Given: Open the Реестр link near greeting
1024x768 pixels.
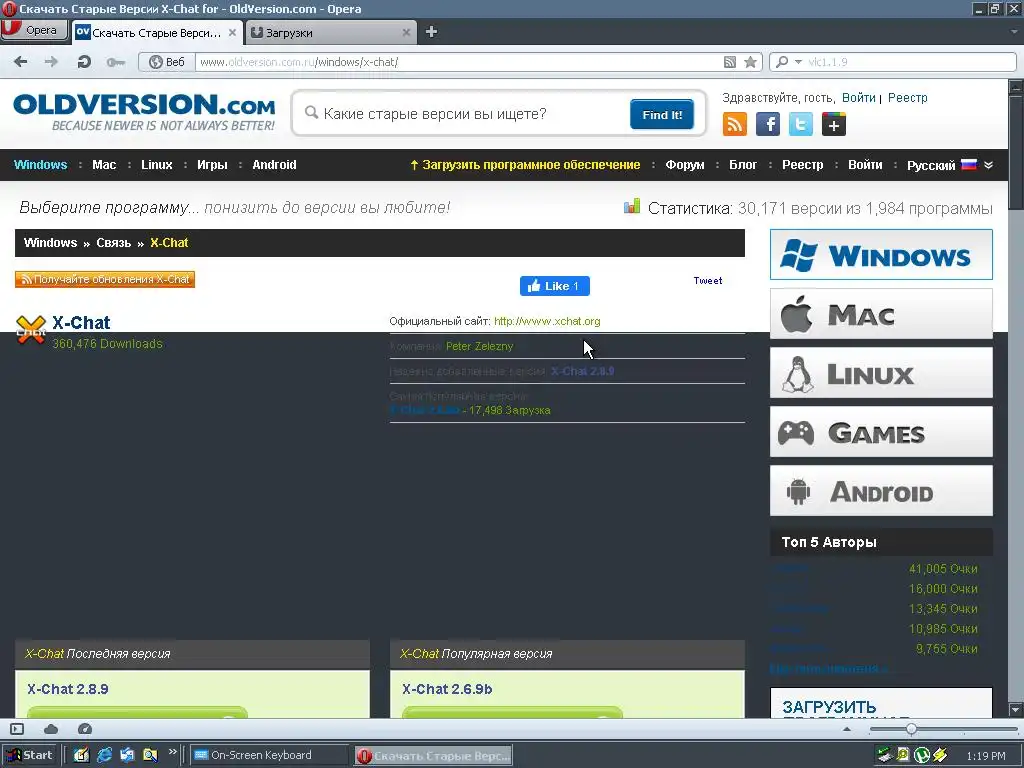Looking at the screenshot, I should 907,98.
